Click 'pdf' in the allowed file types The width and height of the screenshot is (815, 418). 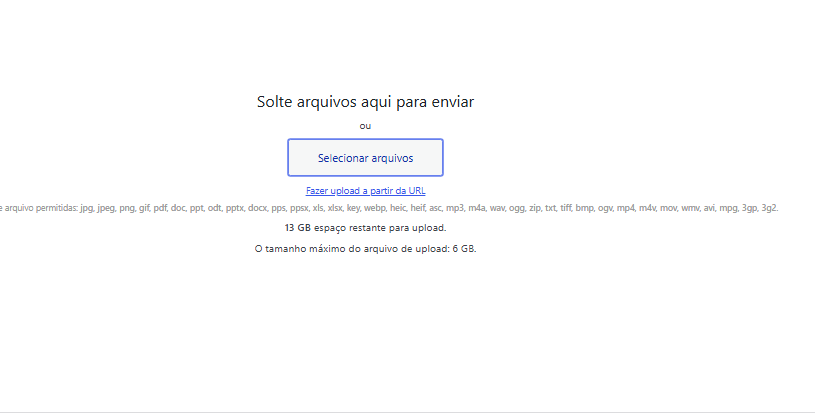[x=159, y=208]
